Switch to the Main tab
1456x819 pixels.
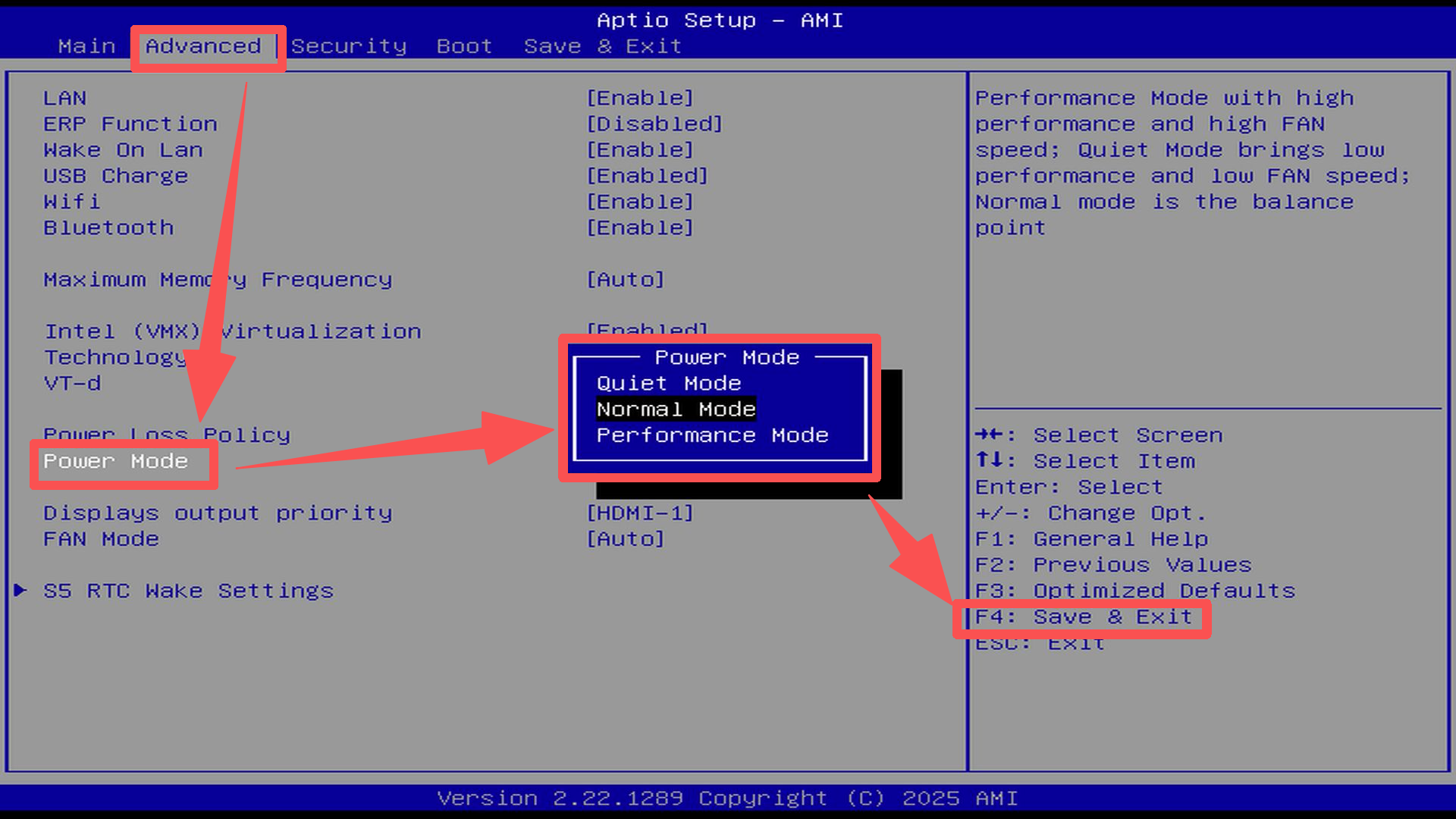click(x=86, y=45)
